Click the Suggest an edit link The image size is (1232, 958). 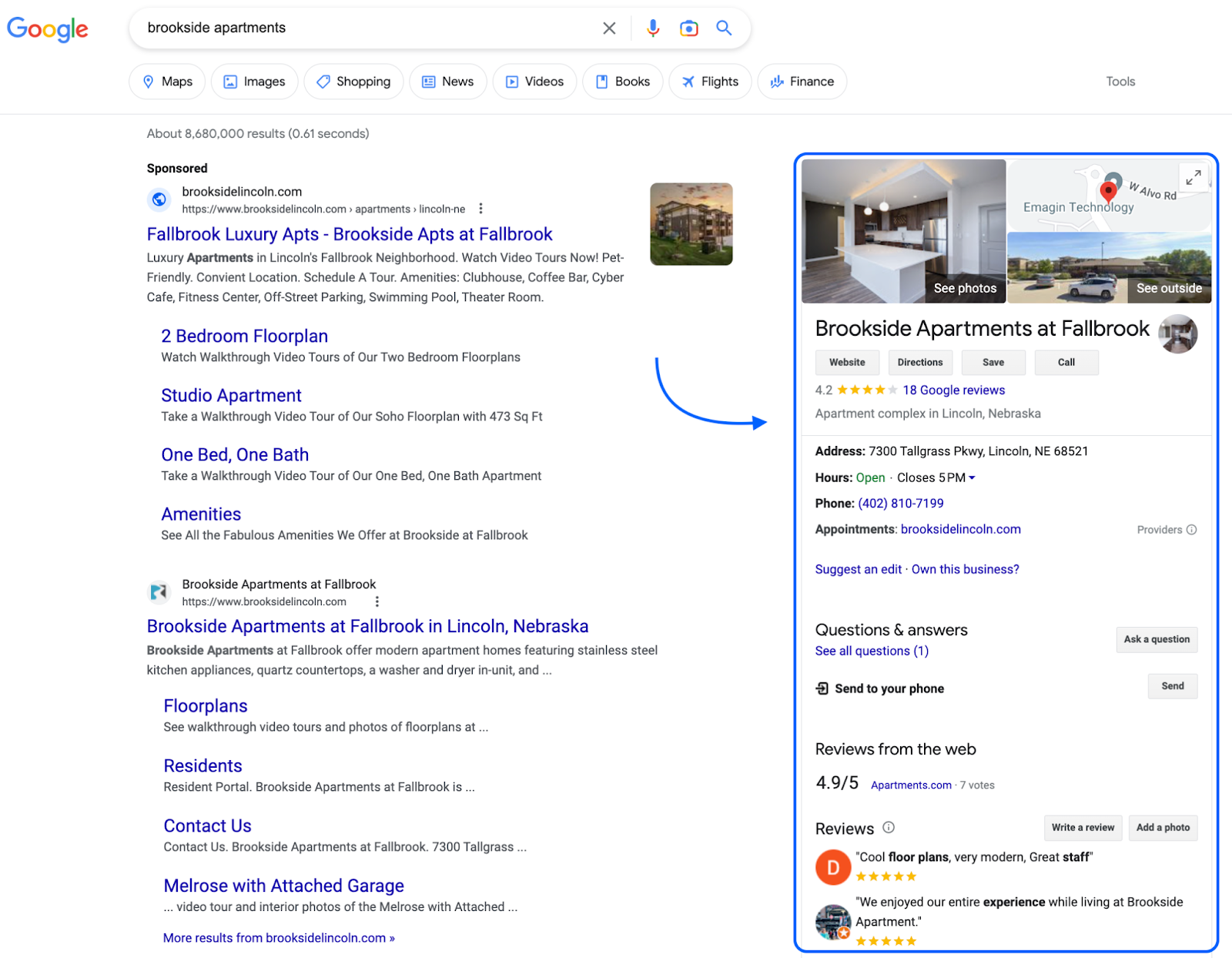859,570
